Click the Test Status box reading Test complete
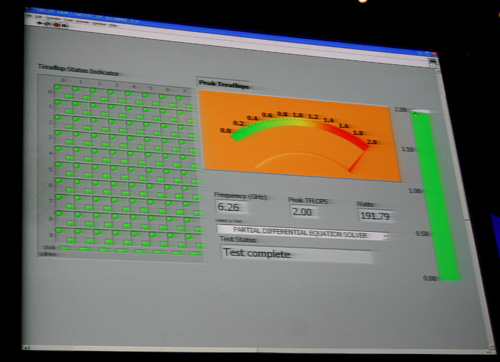Screen dimensions: 500x362 [x=296, y=254]
